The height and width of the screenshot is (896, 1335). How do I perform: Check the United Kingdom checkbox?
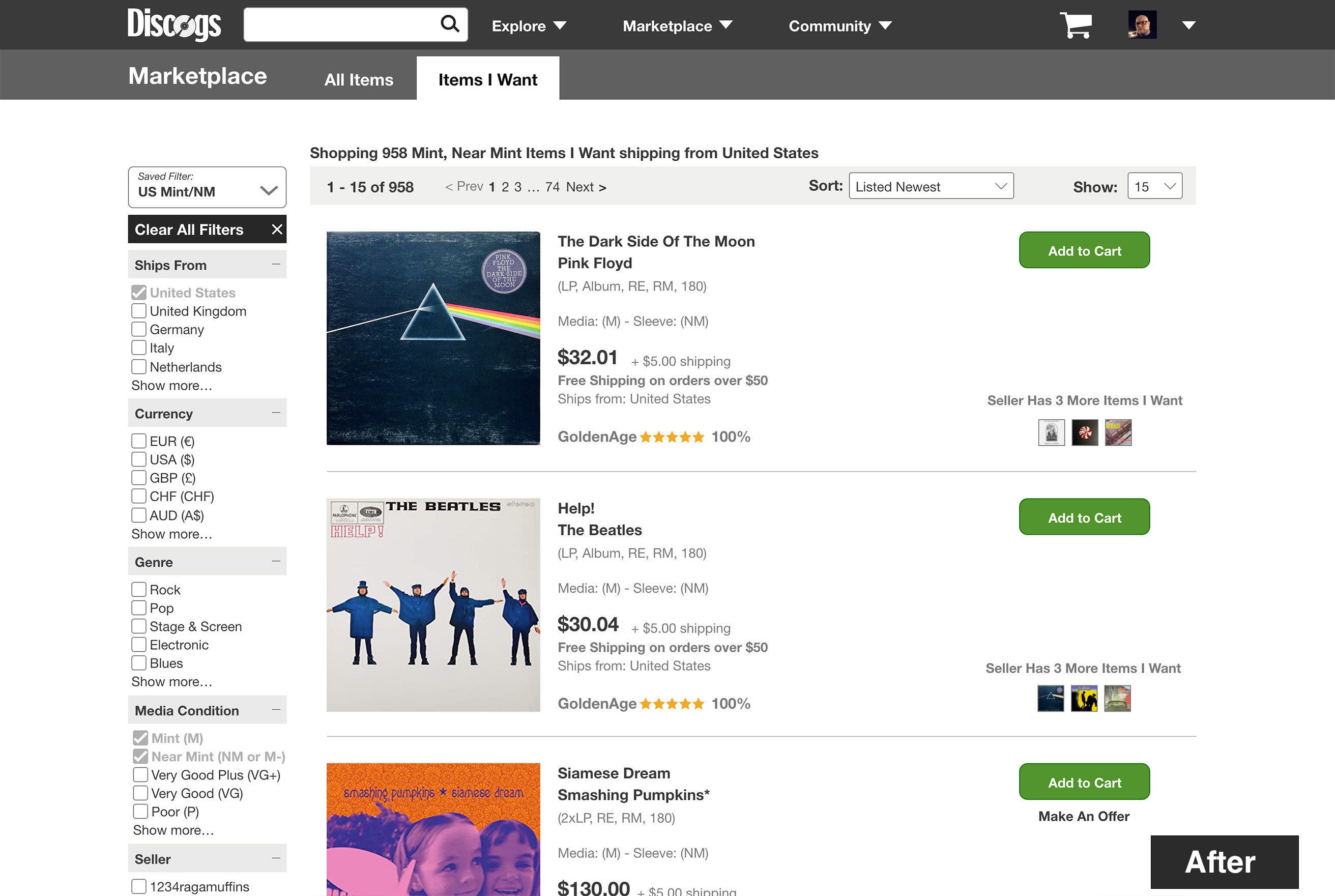click(x=139, y=311)
